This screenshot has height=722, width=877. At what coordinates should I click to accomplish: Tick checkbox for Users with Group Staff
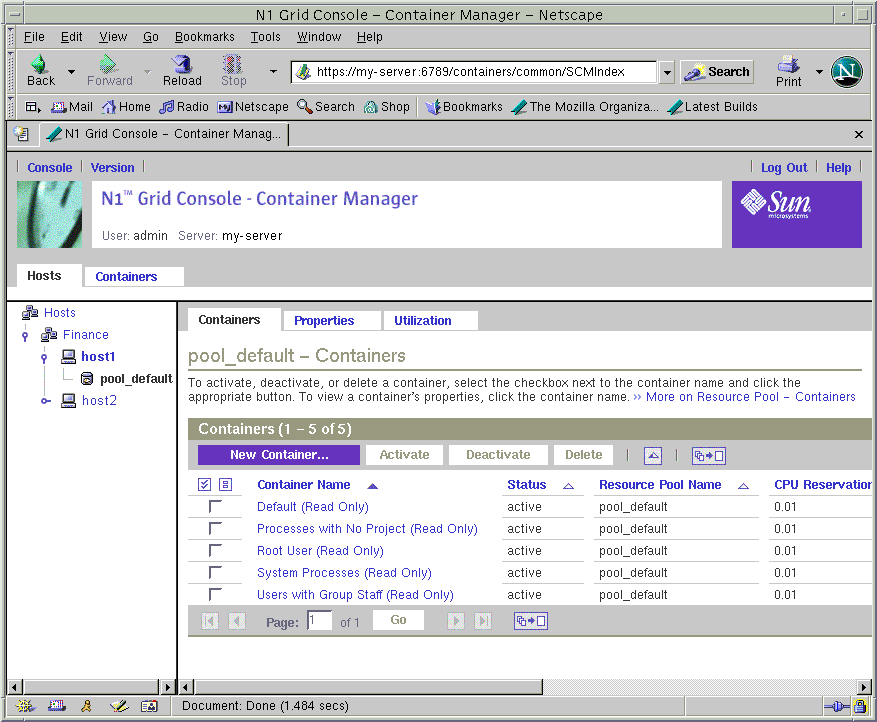[215, 594]
